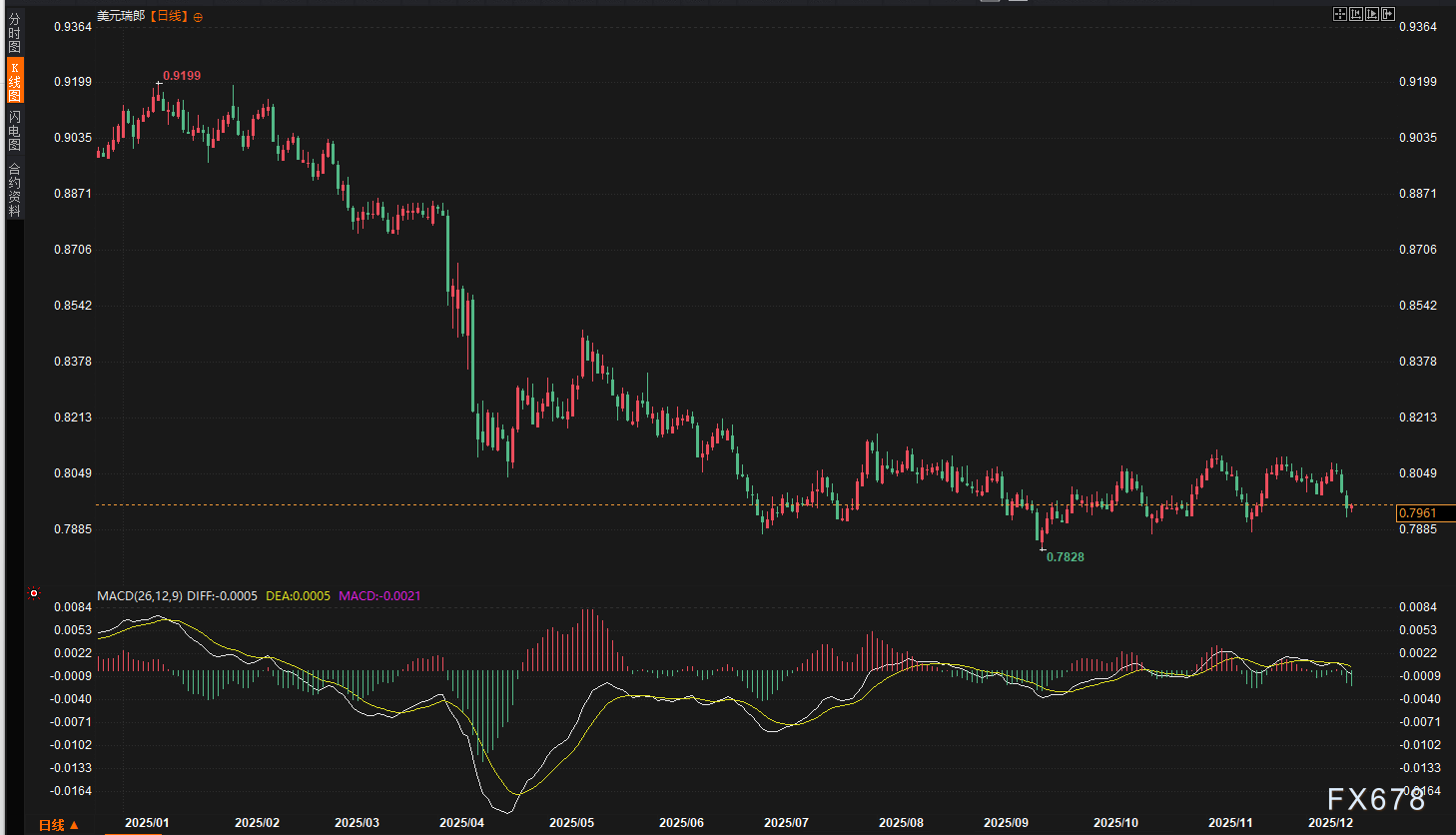Click the 2025/04 date axis label
The height and width of the screenshot is (835, 1456).
(x=461, y=823)
